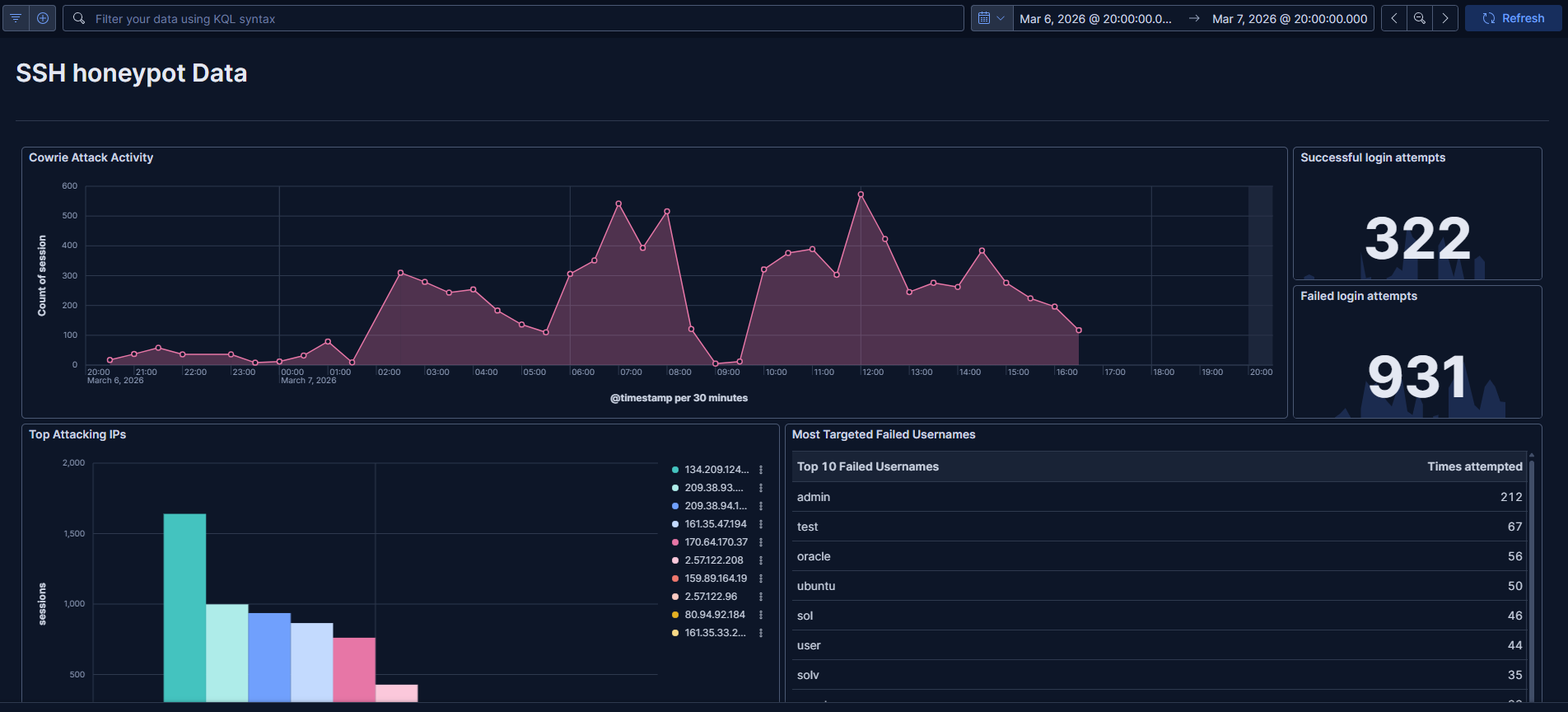Advance to the next time window
This screenshot has width=1568, height=712.
click(x=1445, y=18)
